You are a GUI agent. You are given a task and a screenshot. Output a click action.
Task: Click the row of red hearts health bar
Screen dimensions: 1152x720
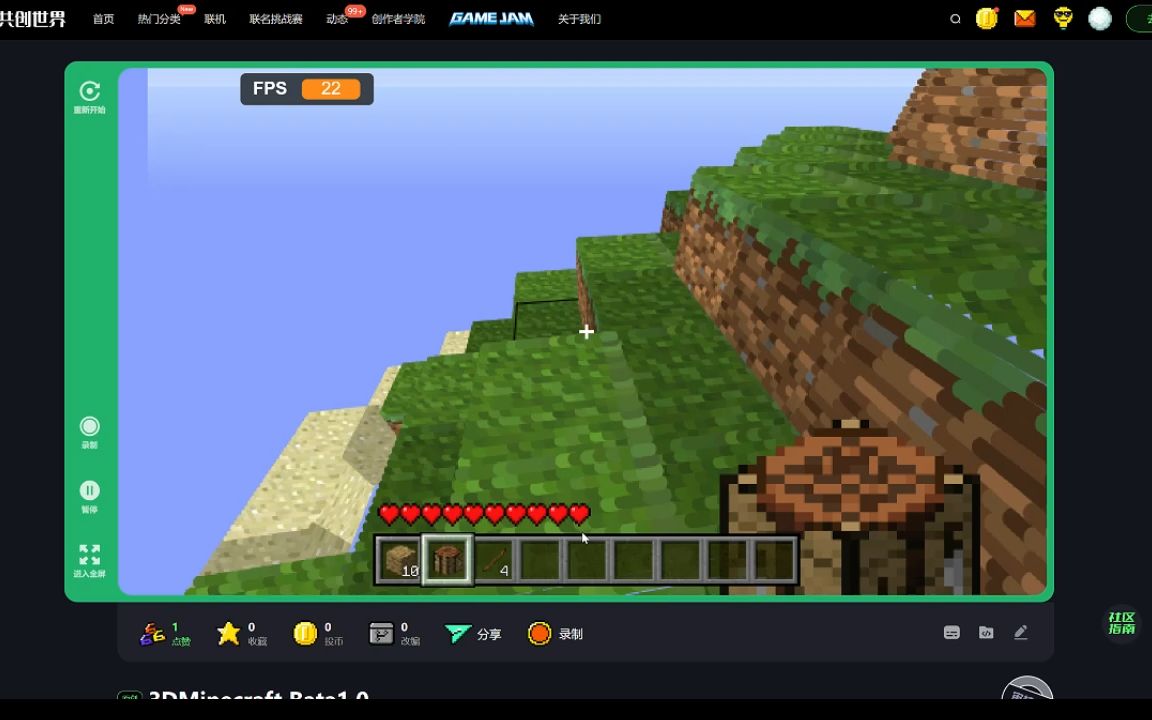pyautogui.click(x=484, y=514)
